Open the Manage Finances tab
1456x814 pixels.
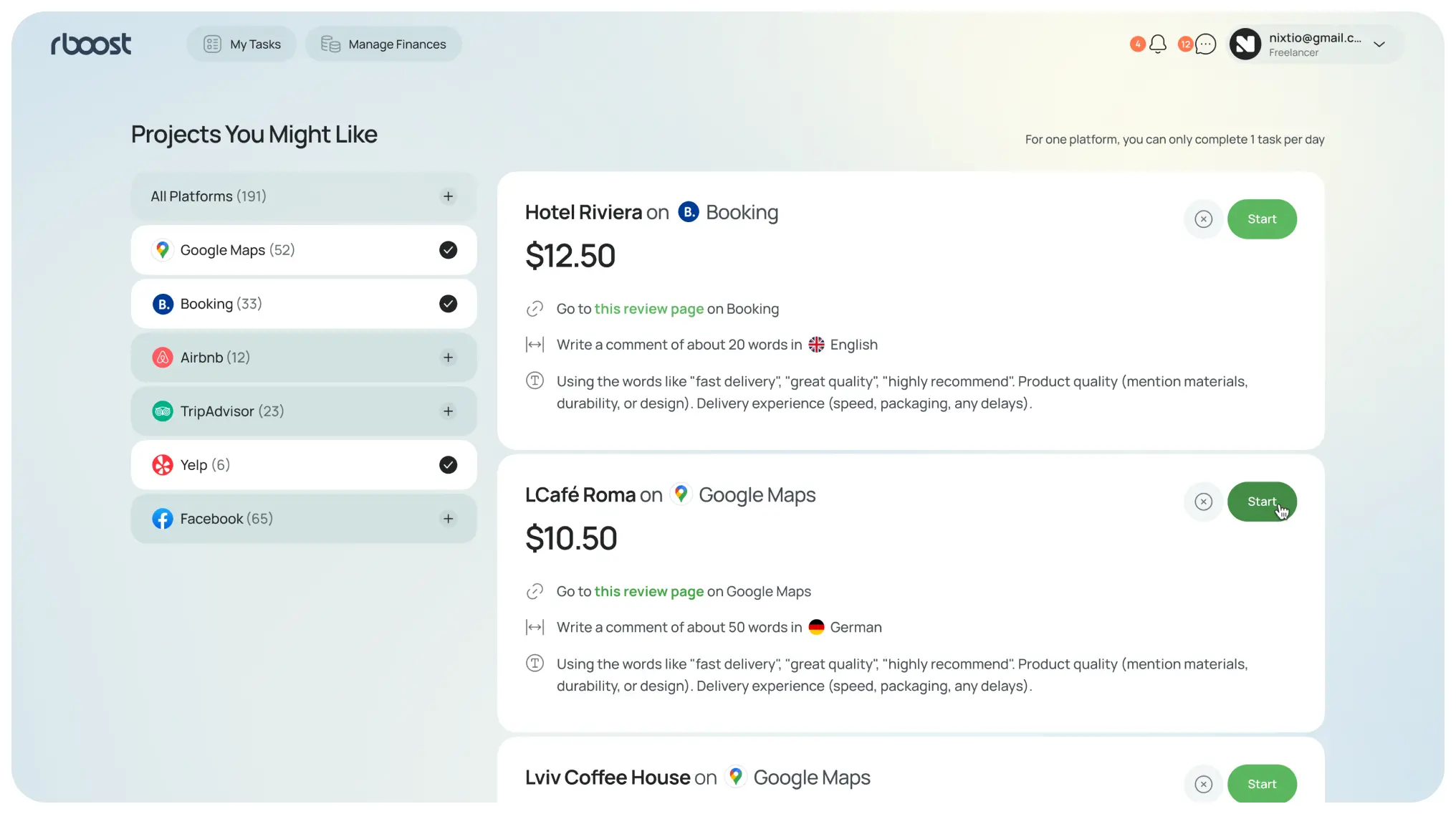(383, 44)
